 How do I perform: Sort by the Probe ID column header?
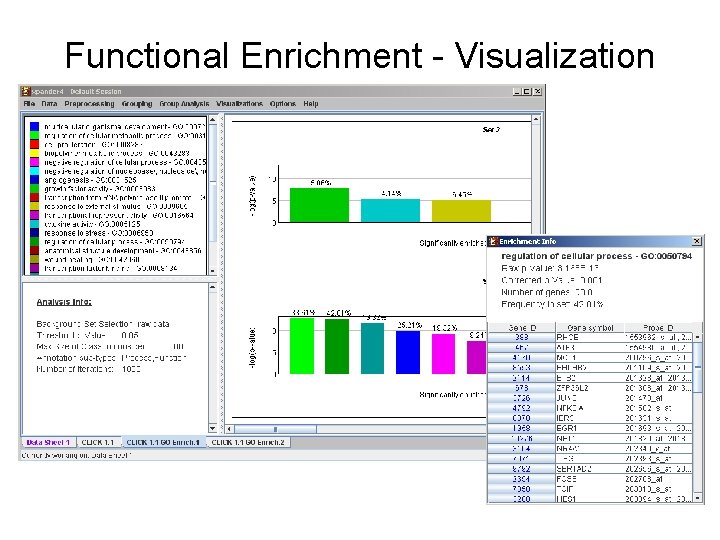pos(658,327)
